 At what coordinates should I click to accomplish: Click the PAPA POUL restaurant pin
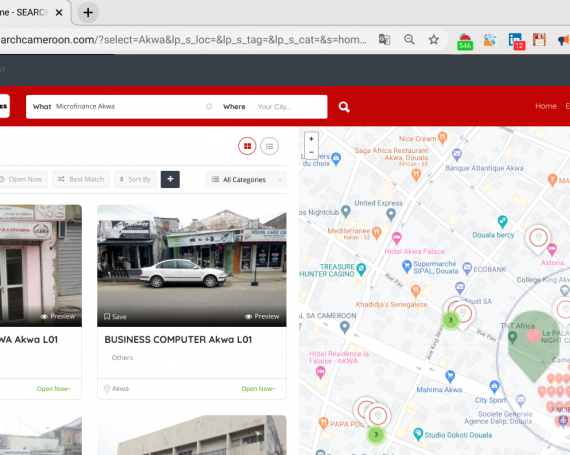(x=323, y=423)
